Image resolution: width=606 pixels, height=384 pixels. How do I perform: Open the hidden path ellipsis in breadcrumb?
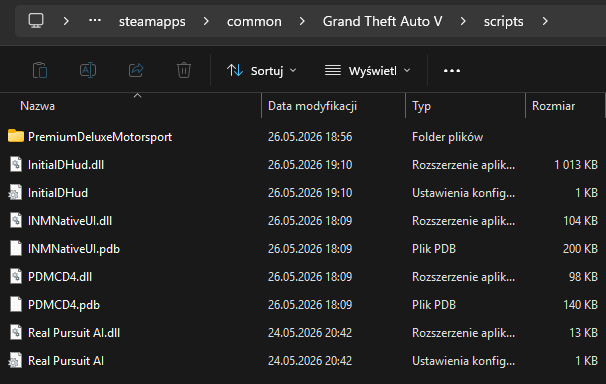click(x=95, y=20)
